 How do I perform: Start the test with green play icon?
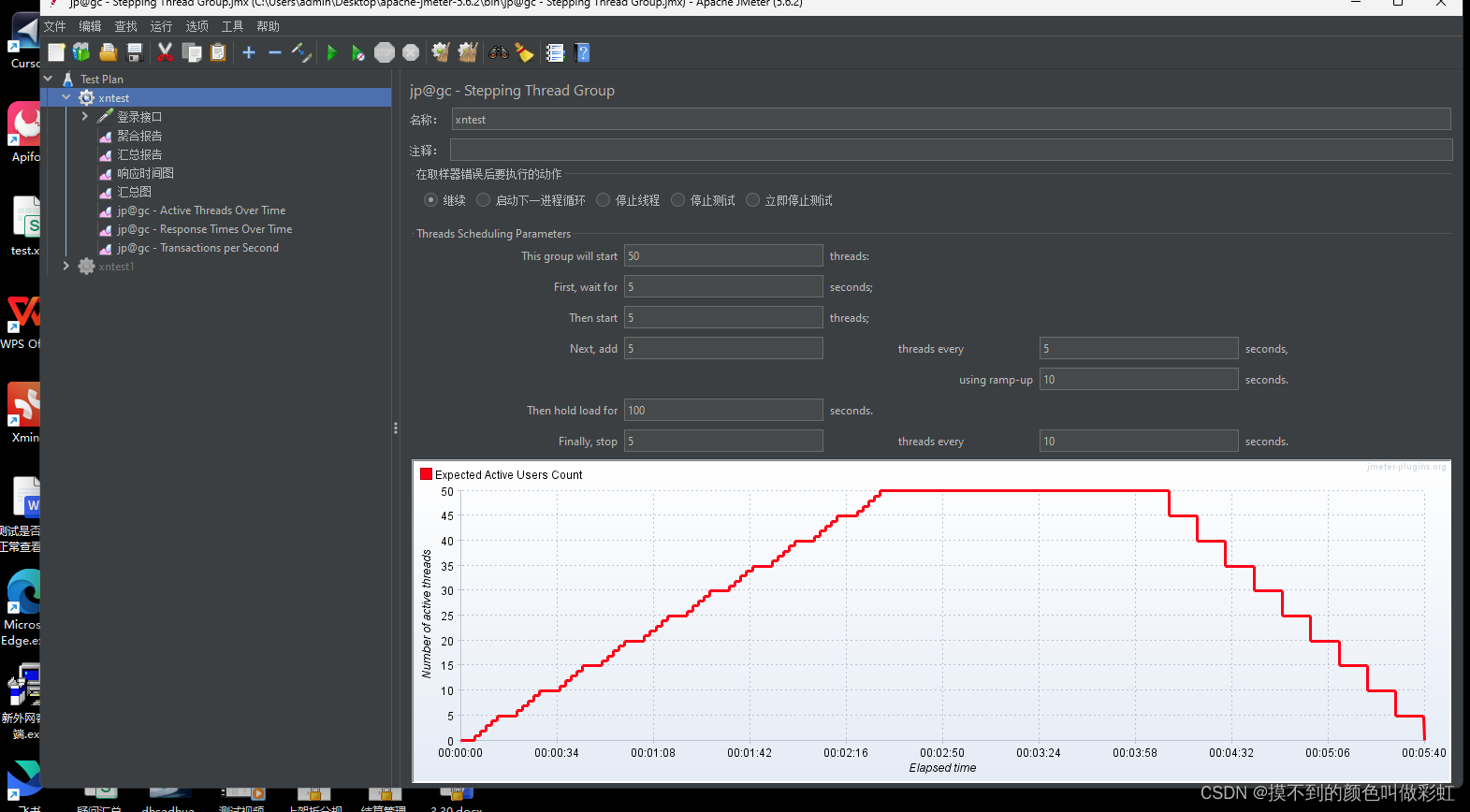click(331, 52)
